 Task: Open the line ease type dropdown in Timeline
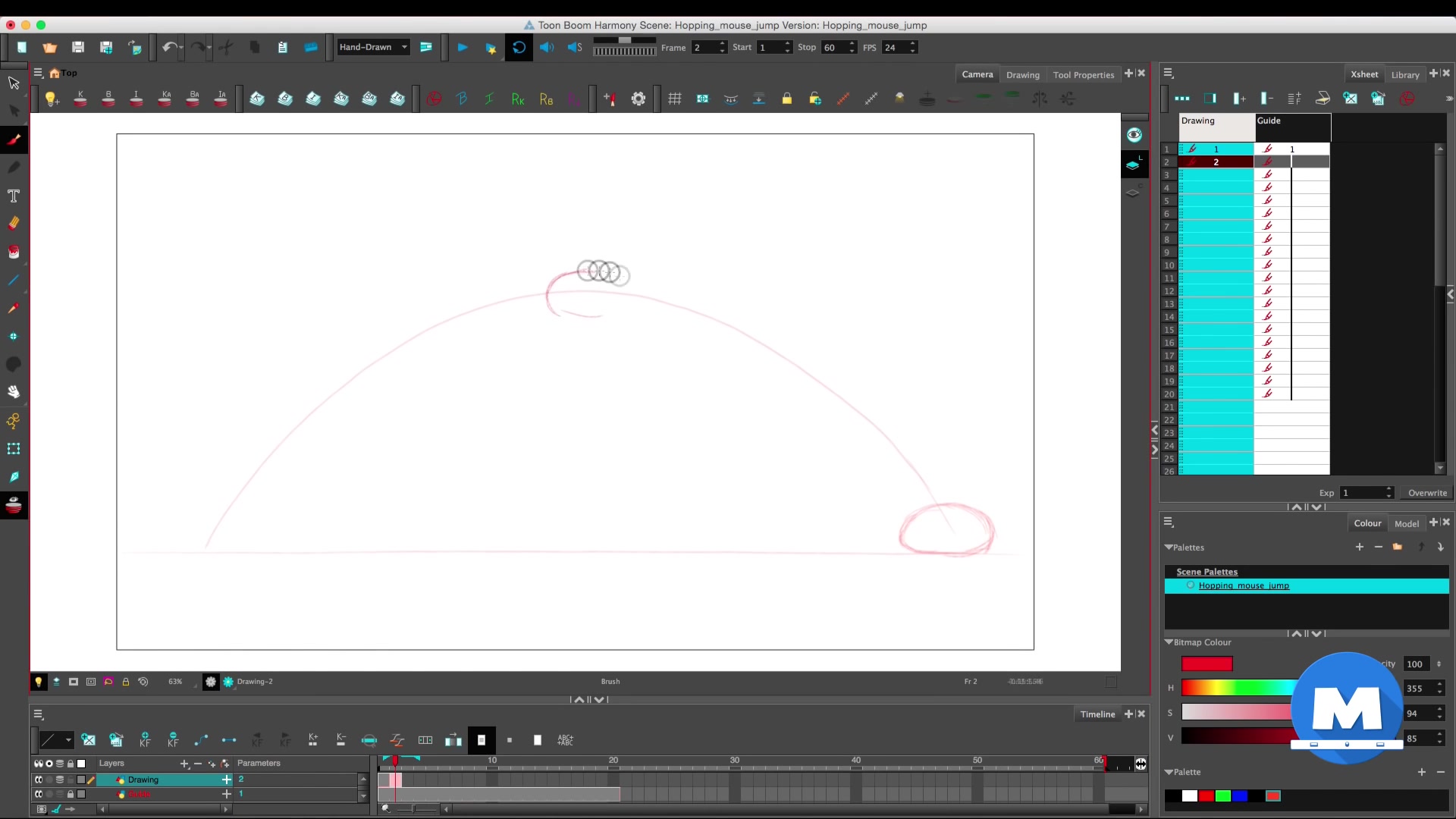pyautogui.click(x=56, y=740)
